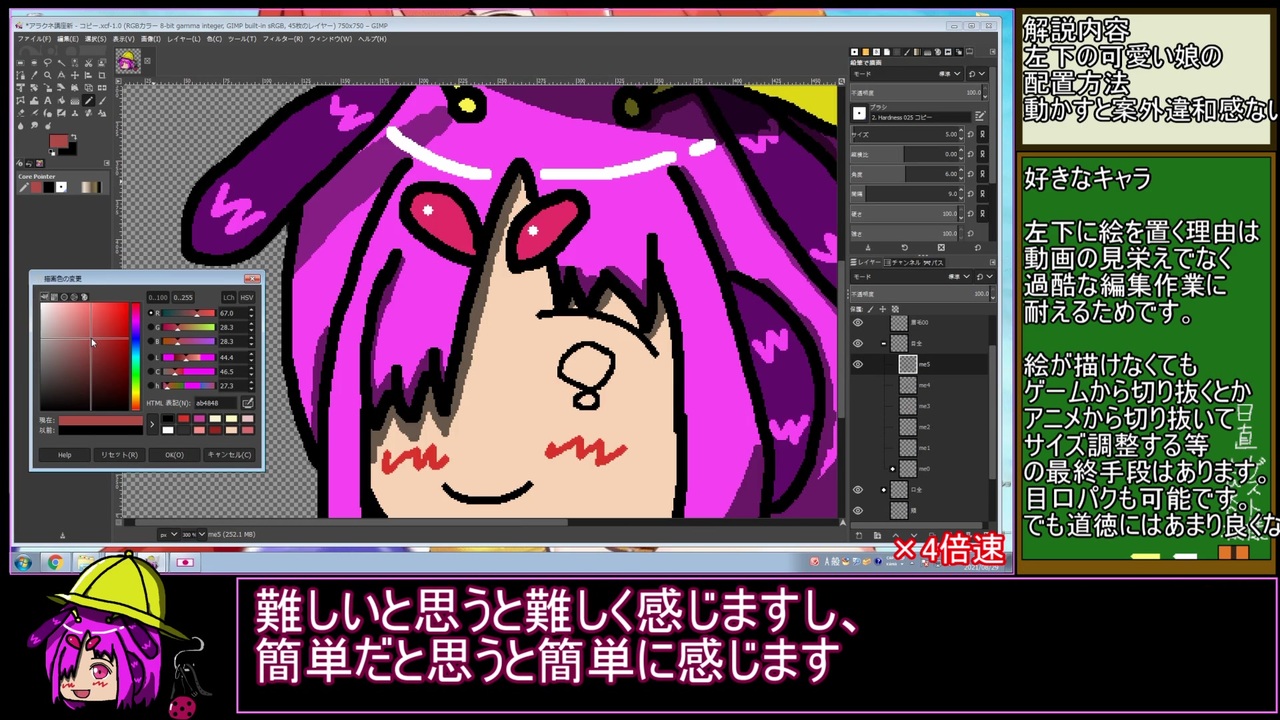The image size is (1280, 720).
Task: Select the Move tool in toolbox
Action: (75, 75)
